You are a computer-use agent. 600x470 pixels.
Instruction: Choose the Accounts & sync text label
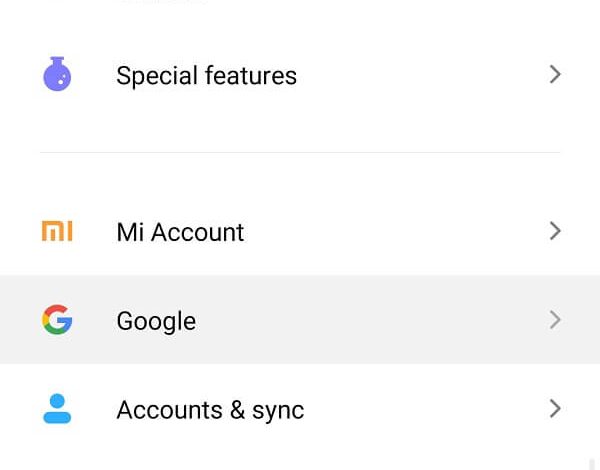(210, 410)
